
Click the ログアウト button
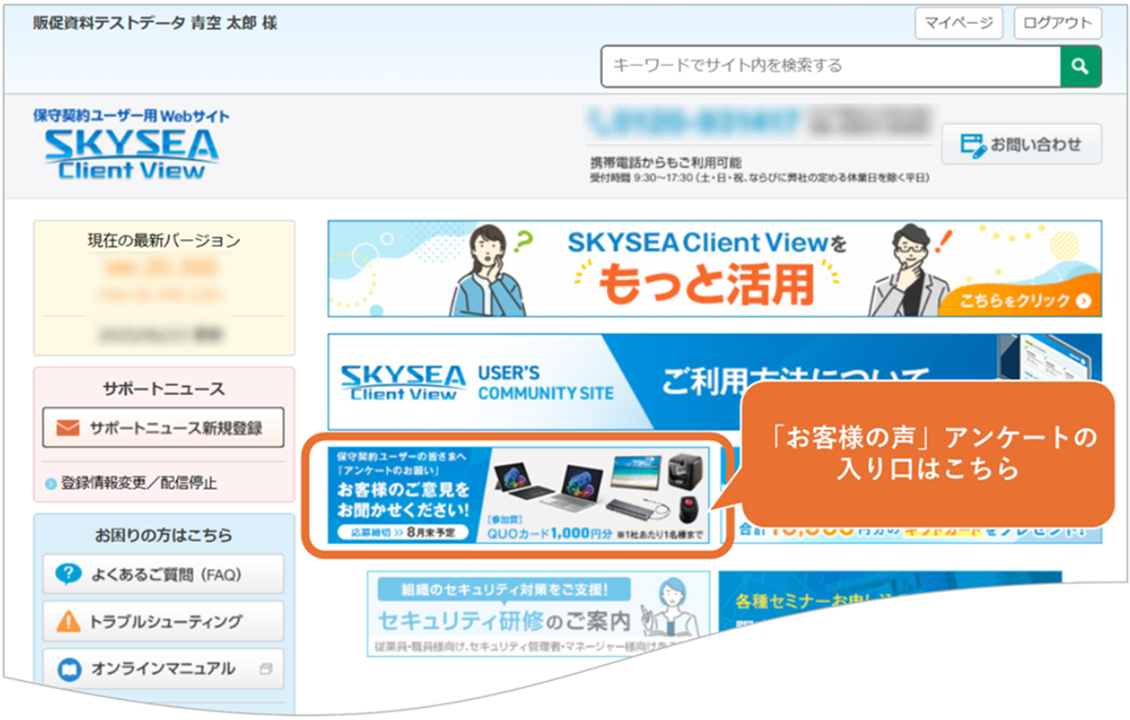[1057, 23]
